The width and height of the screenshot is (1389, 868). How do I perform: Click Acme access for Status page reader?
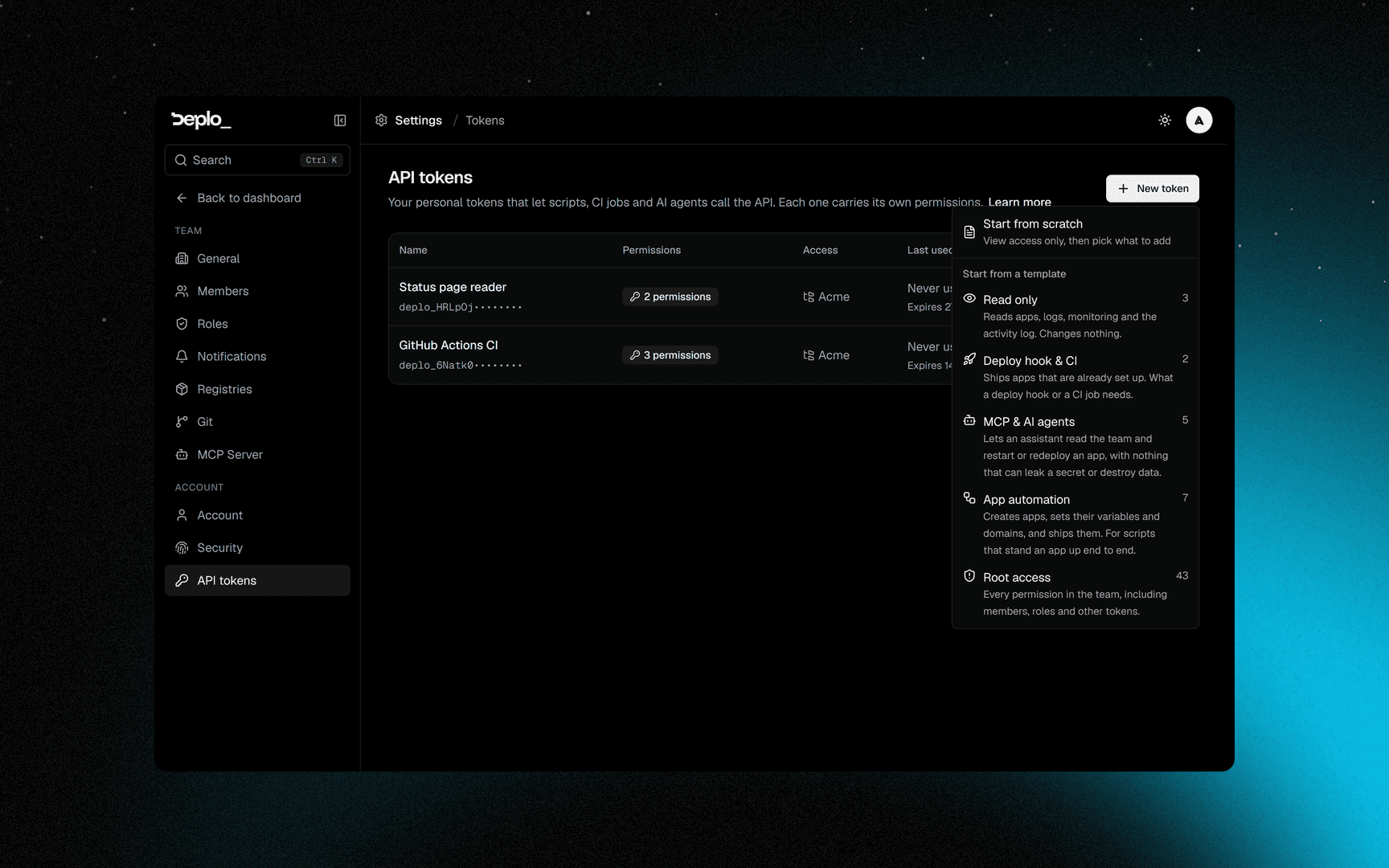pos(826,297)
